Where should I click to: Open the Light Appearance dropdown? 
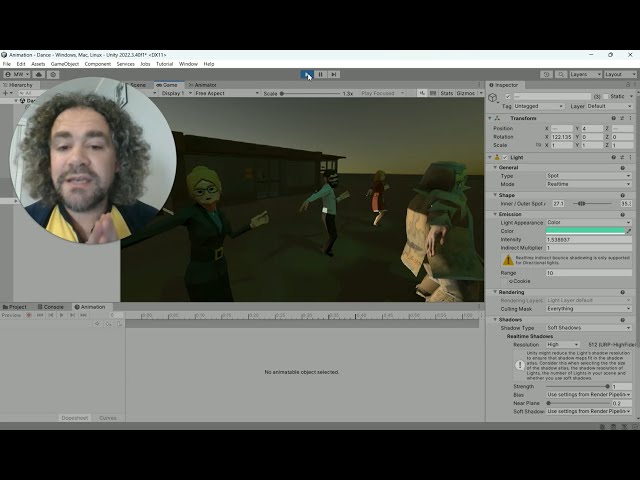point(589,222)
